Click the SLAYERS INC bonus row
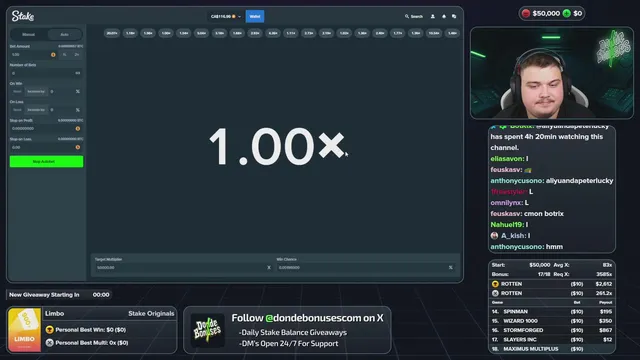The width and height of the screenshot is (640, 360). pyautogui.click(x=552, y=340)
